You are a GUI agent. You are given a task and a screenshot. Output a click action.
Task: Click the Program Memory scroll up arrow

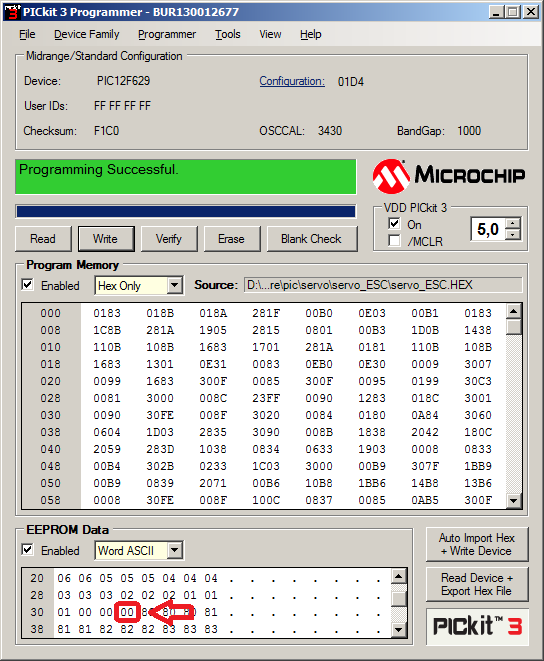[513, 312]
